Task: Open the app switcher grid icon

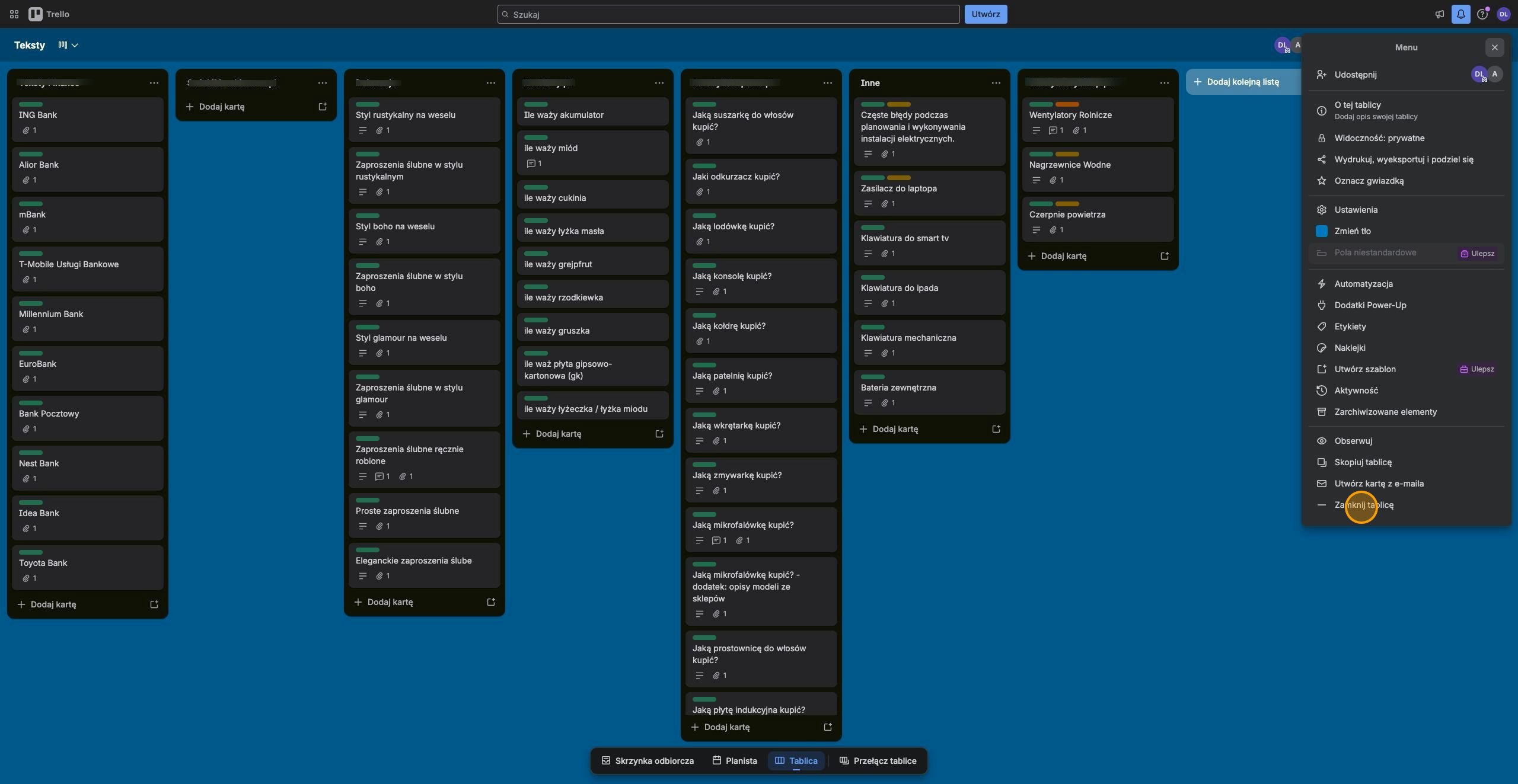Action: click(x=14, y=14)
